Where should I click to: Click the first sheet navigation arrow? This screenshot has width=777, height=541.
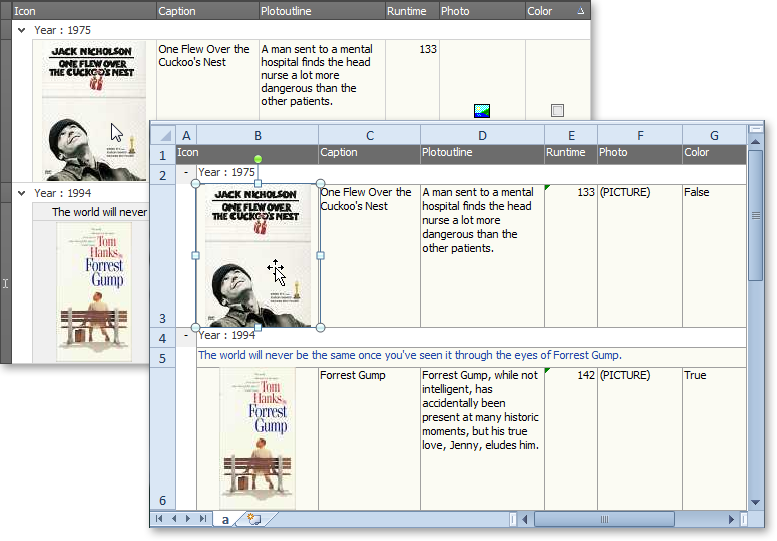tap(159, 519)
